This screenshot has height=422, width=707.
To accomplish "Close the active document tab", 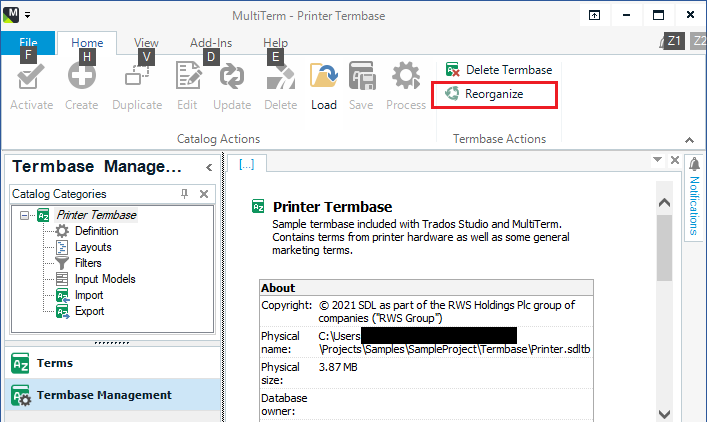I will pyautogui.click(x=675, y=160).
